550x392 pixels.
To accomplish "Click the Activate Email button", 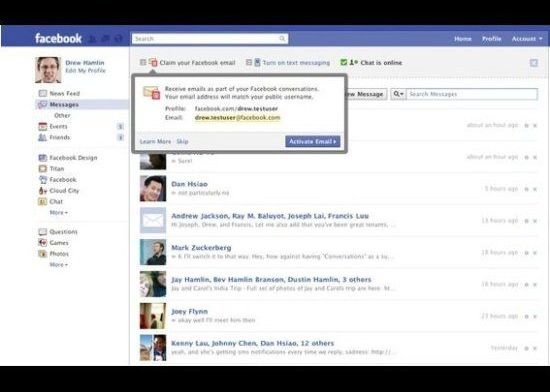I will coord(313,141).
